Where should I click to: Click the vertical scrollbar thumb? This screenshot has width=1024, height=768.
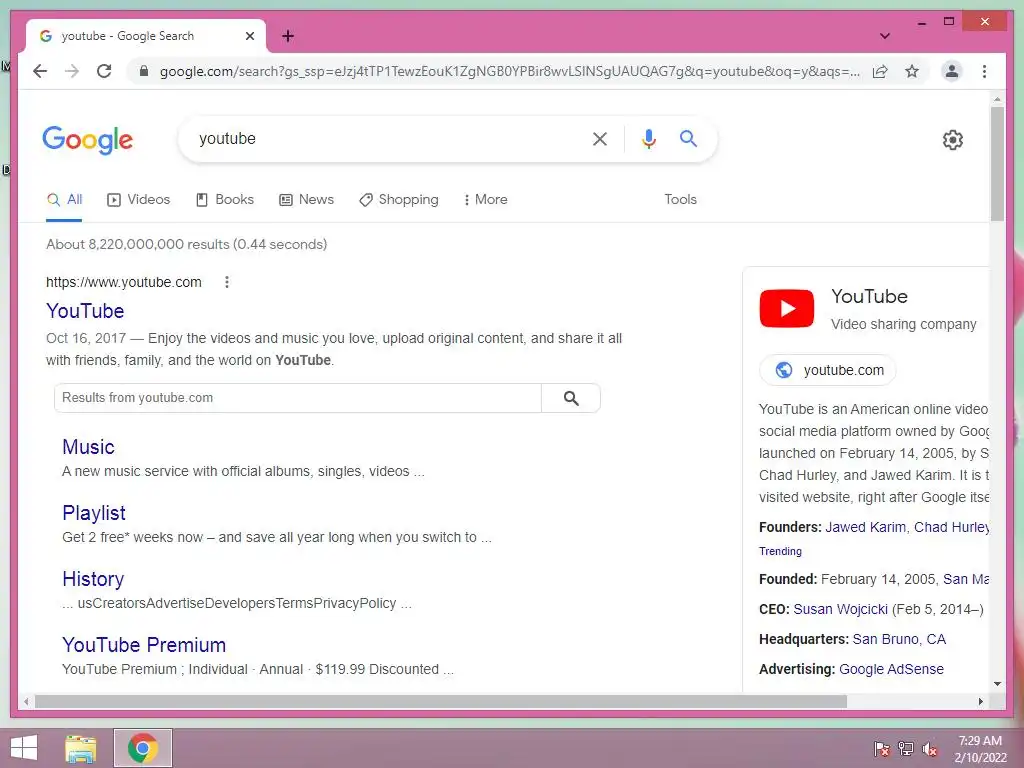pyautogui.click(x=997, y=165)
